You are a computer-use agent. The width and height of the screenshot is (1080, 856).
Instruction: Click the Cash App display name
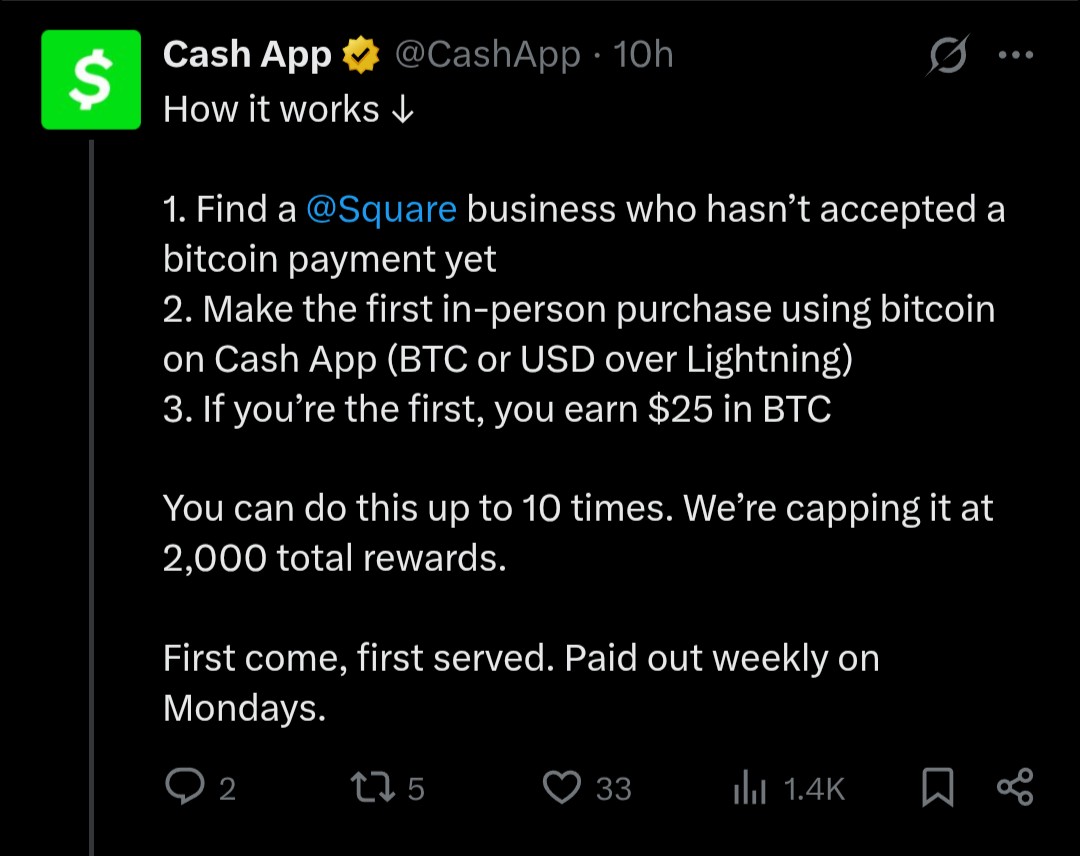point(247,55)
